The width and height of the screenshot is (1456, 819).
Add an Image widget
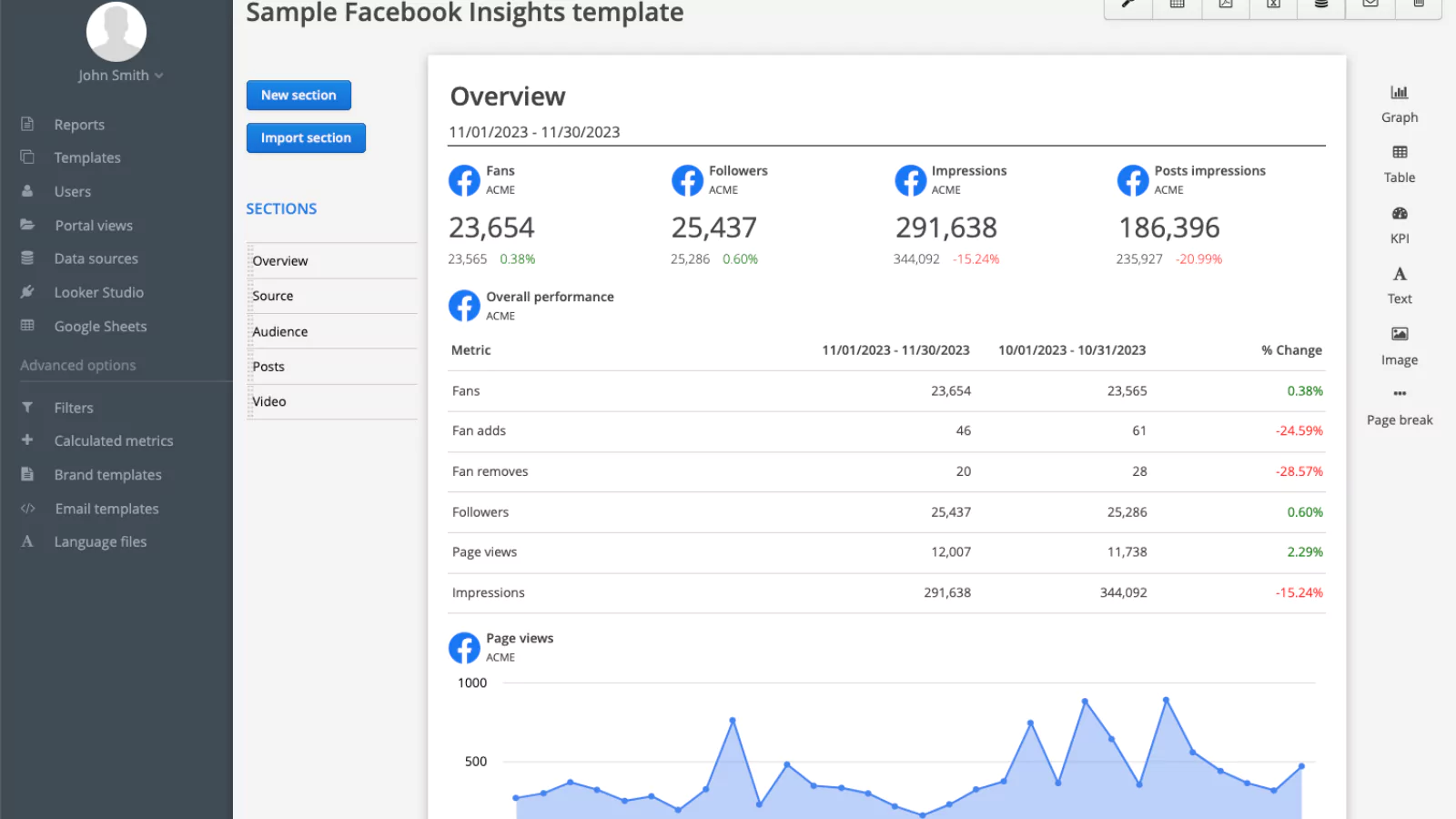point(1400,346)
